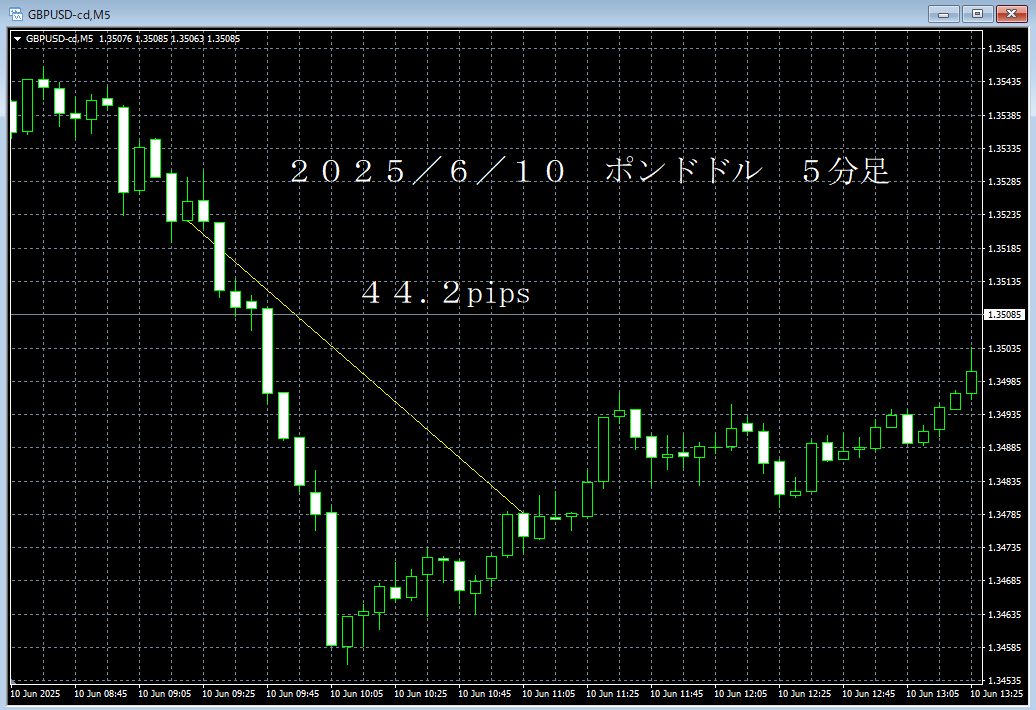Click the current price label 1.35085

pos(1004,315)
